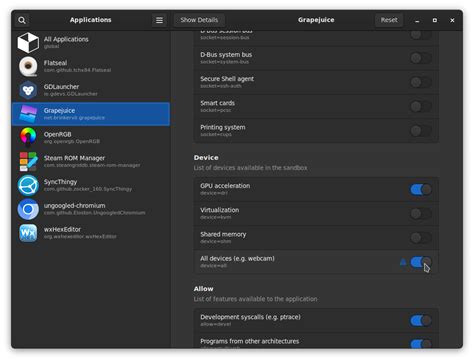Screen dimensions: 474x361
Task: Enable the Secure Shell agent switch
Action: click(421, 82)
